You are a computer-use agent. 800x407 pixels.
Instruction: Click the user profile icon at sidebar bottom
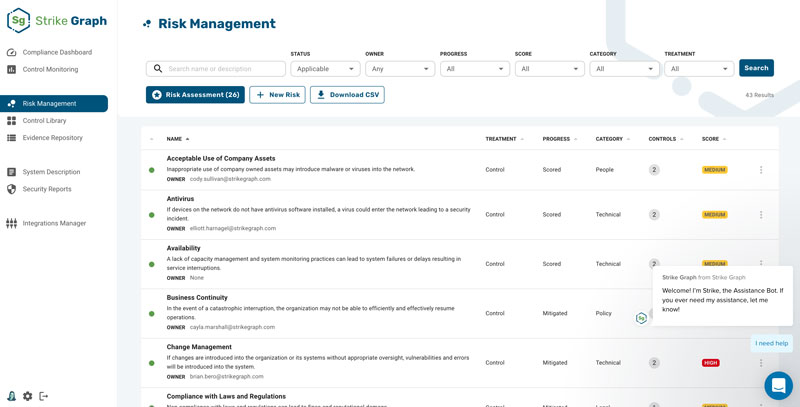tap(11, 396)
